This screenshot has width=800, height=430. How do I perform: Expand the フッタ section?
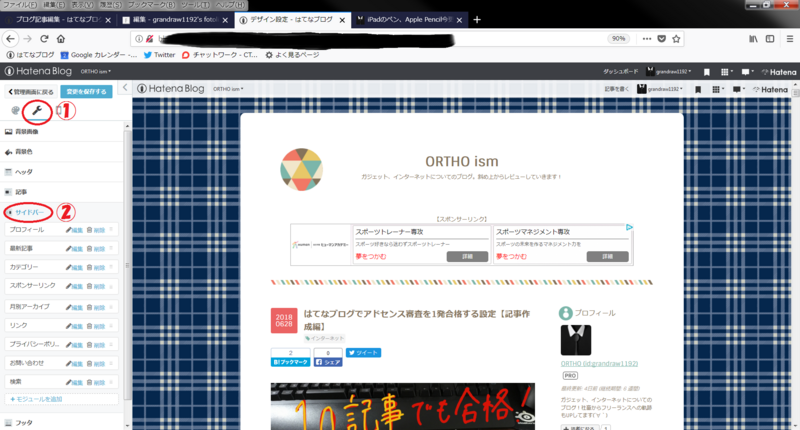click(x=62, y=422)
